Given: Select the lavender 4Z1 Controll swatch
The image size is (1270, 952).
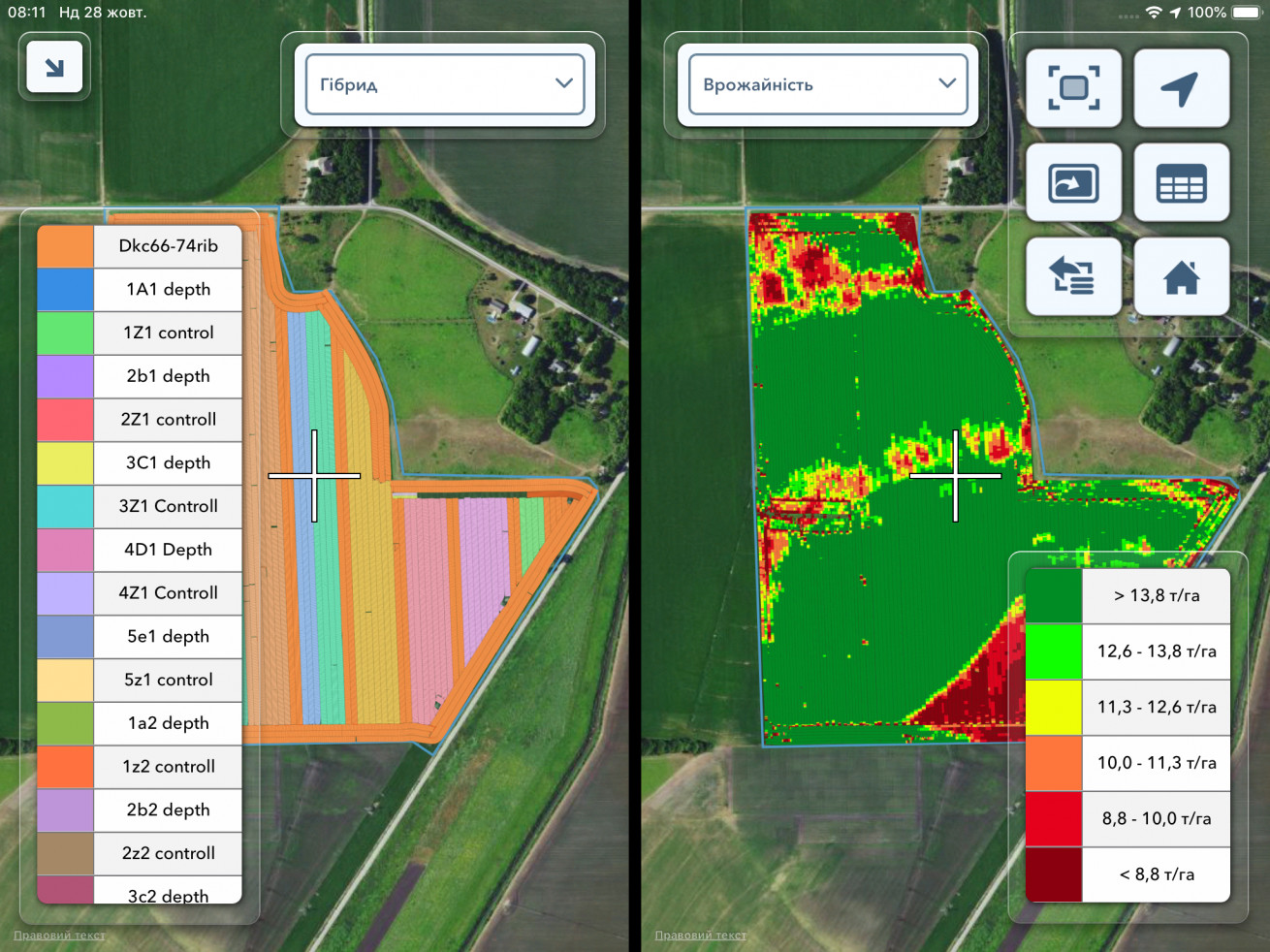Looking at the screenshot, I should click(x=65, y=593).
